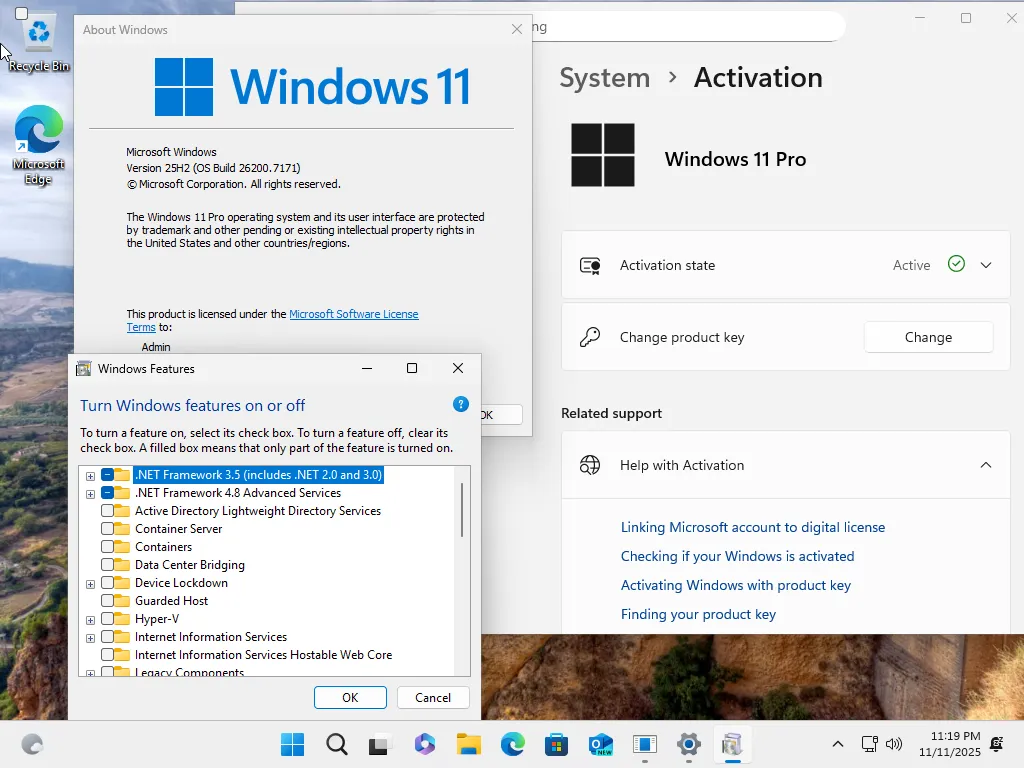Click the Settings search box

pyautogui.click(x=687, y=27)
